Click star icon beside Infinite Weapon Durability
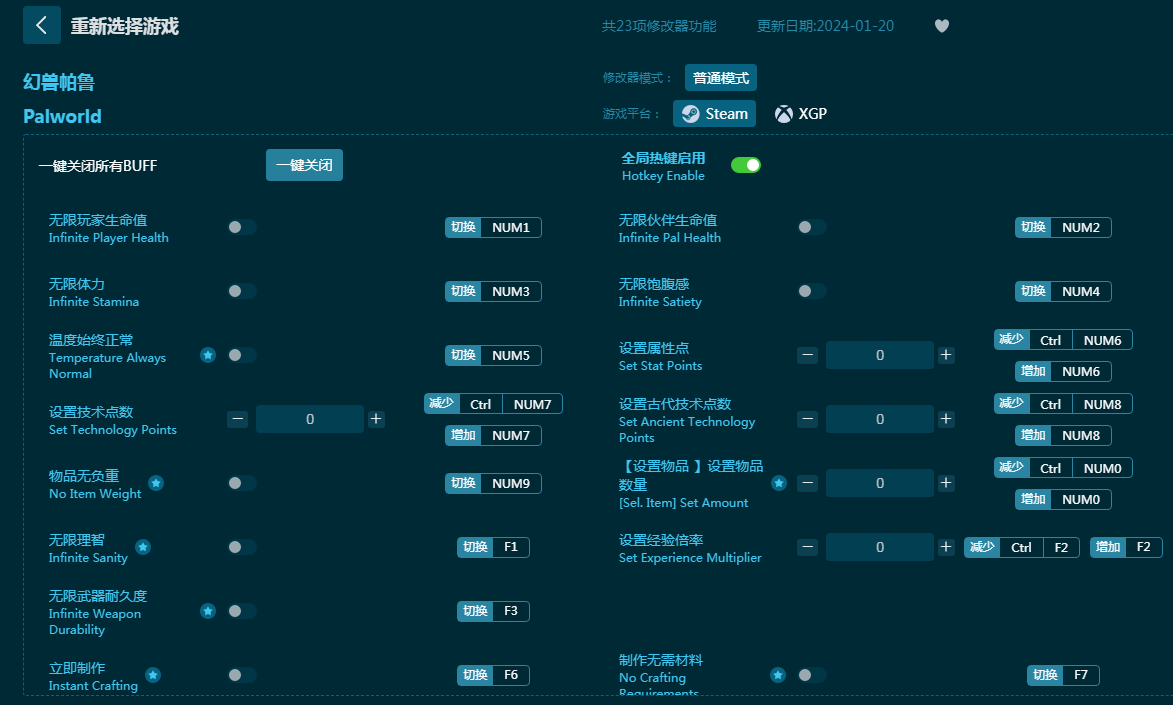 click(208, 611)
